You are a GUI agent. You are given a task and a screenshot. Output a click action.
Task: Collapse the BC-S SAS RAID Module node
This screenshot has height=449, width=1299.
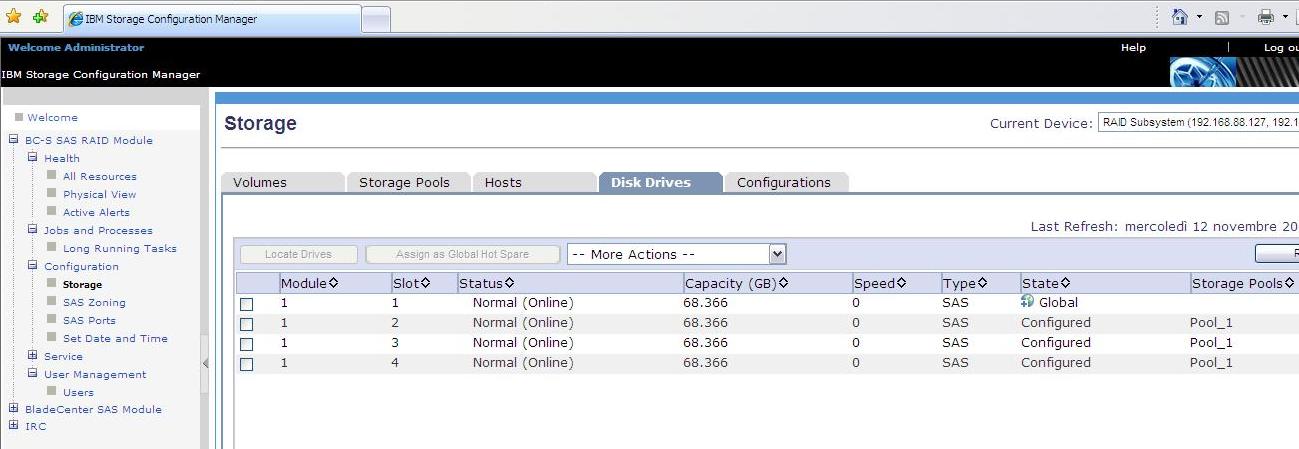14,140
